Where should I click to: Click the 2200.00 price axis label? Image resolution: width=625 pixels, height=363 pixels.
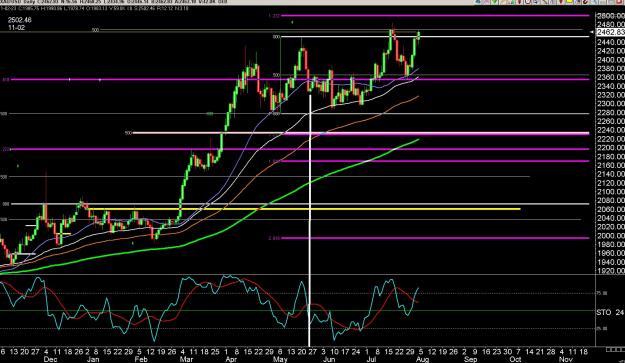pyautogui.click(x=611, y=148)
